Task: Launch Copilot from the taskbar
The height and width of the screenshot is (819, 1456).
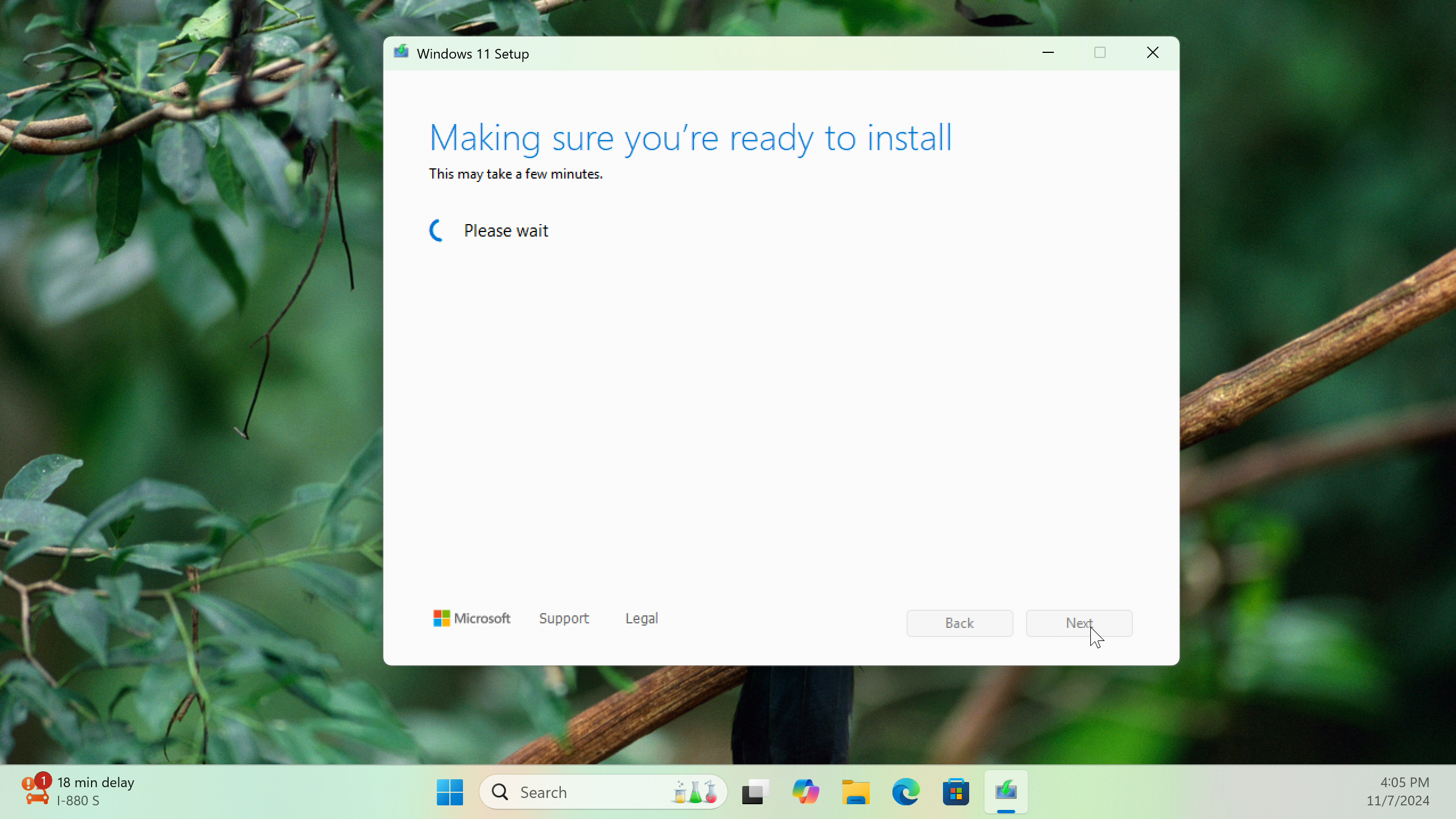Action: (805, 792)
